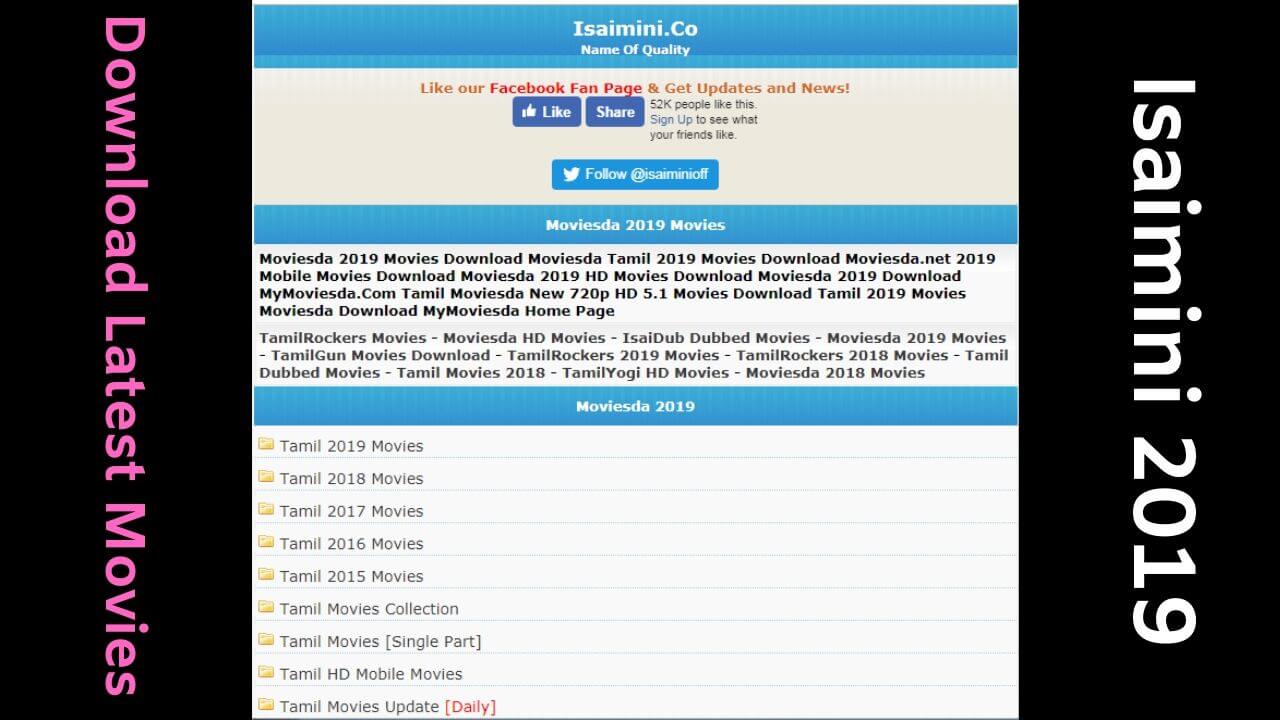The image size is (1280, 720).
Task: Click the Tamil Movies 2018 link
Action: (x=471, y=372)
